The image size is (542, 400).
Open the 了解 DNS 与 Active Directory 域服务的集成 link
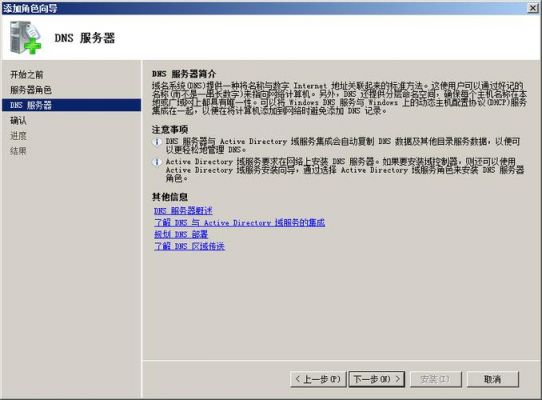[240, 223]
